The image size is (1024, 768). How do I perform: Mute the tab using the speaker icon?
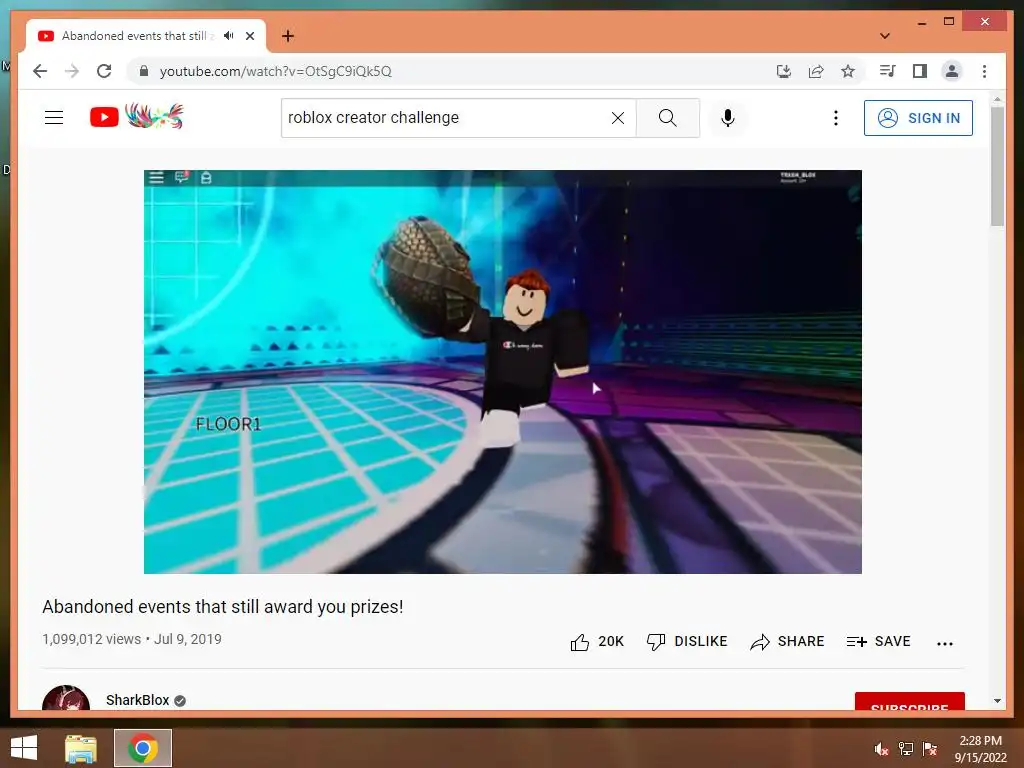click(x=228, y=36)
